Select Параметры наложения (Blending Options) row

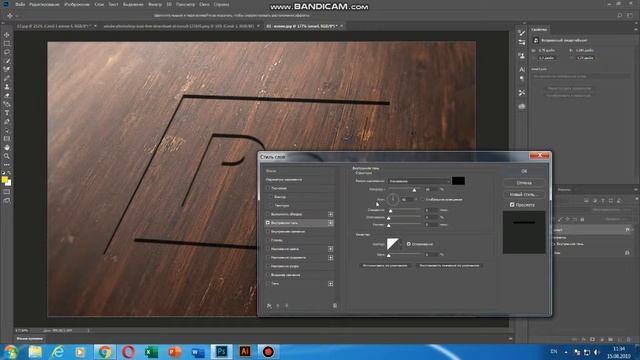(299, 180)
